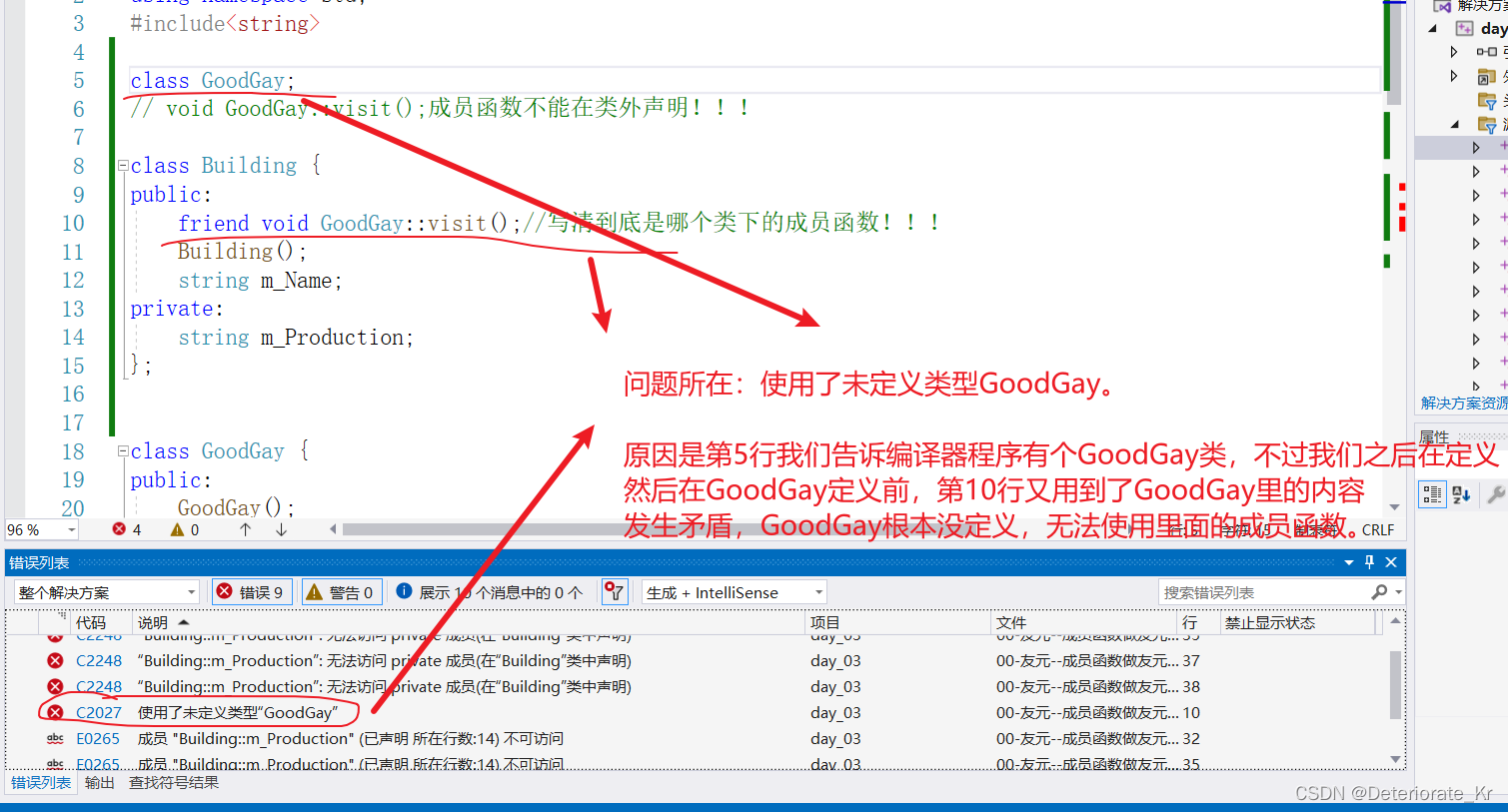Open property pages wrench icon
The height and width of the screenshot is (812, 1508).
click(x=1496, y=493)
